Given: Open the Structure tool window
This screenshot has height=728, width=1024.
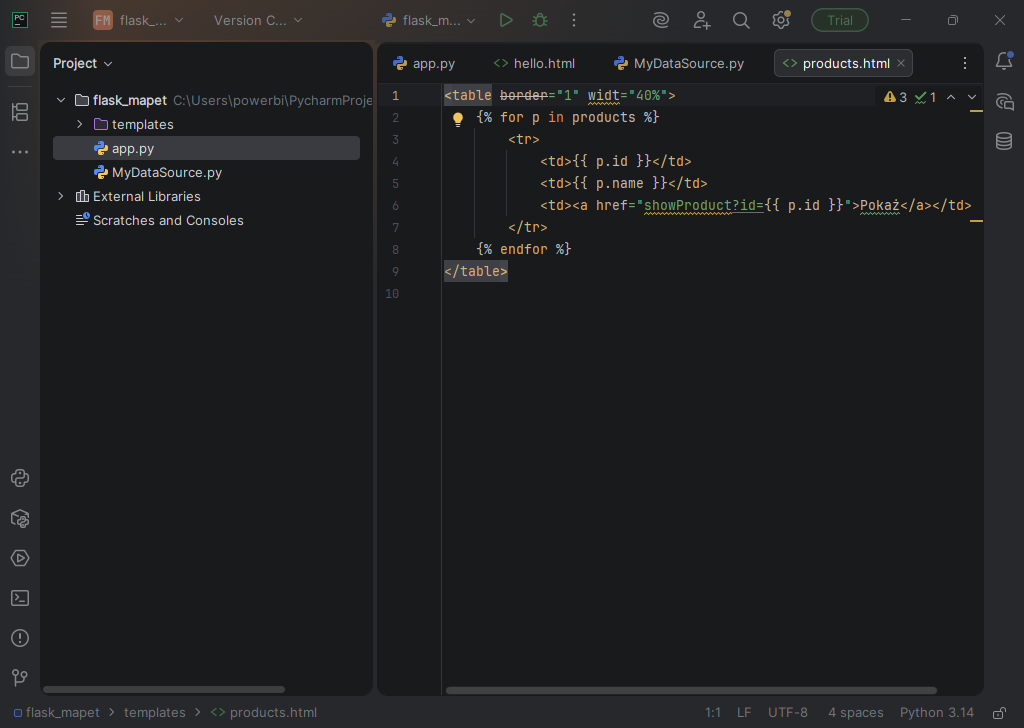Looking at the screenshot, I should (x=20, y=112).
